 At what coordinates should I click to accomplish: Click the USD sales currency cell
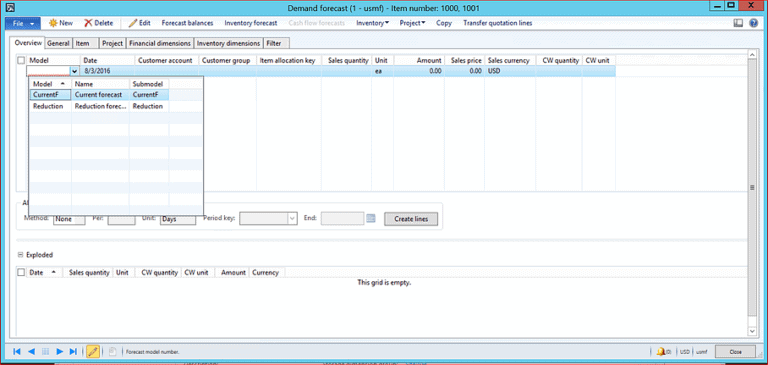tap(510, 71)
